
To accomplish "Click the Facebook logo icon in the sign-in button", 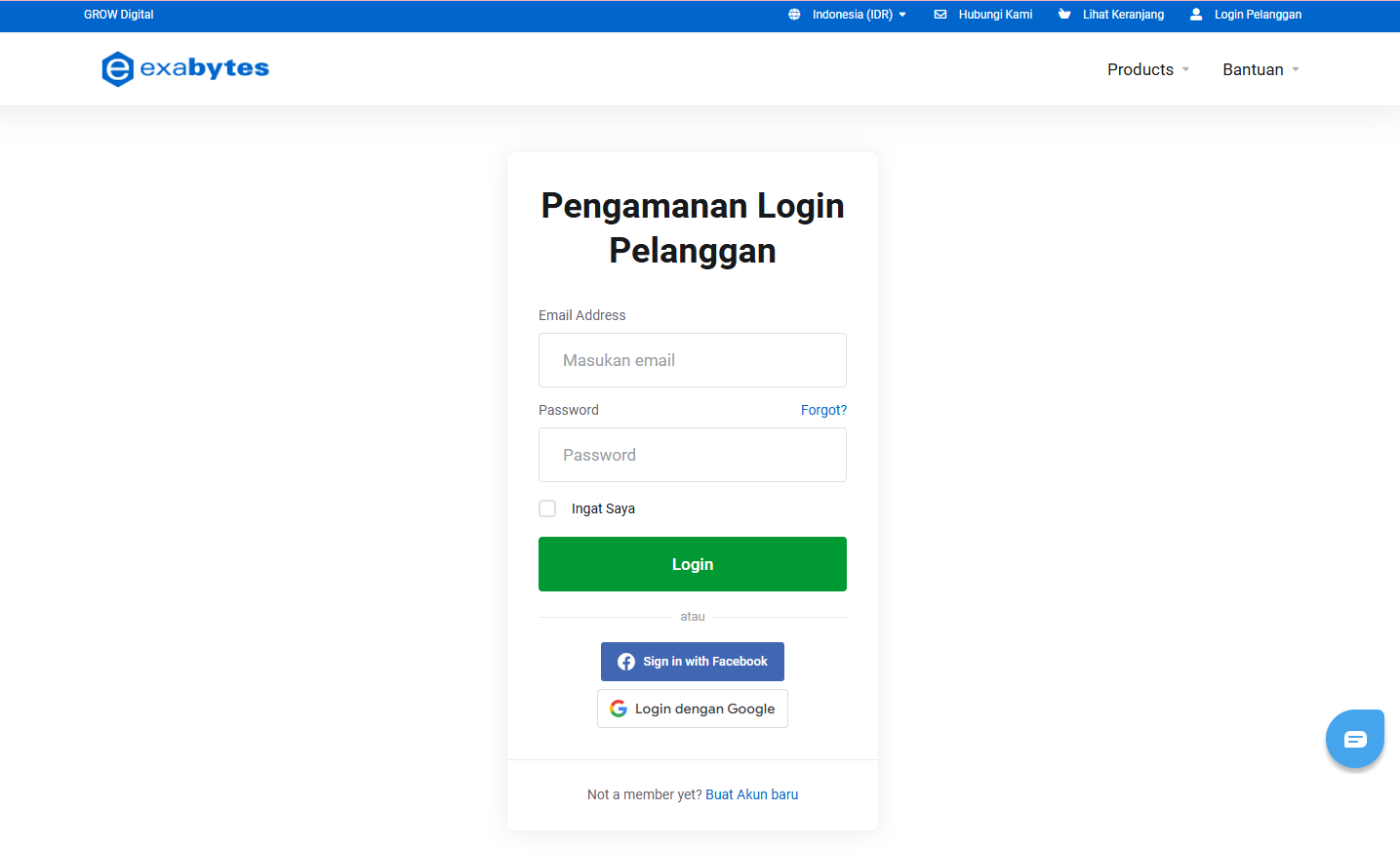I will (626, 662).
